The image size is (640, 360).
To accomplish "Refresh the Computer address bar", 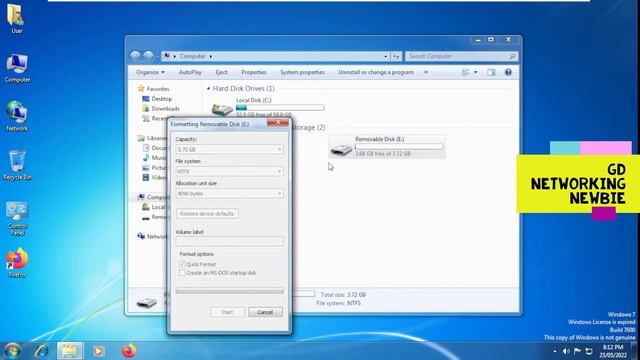I will click(396, 56).
